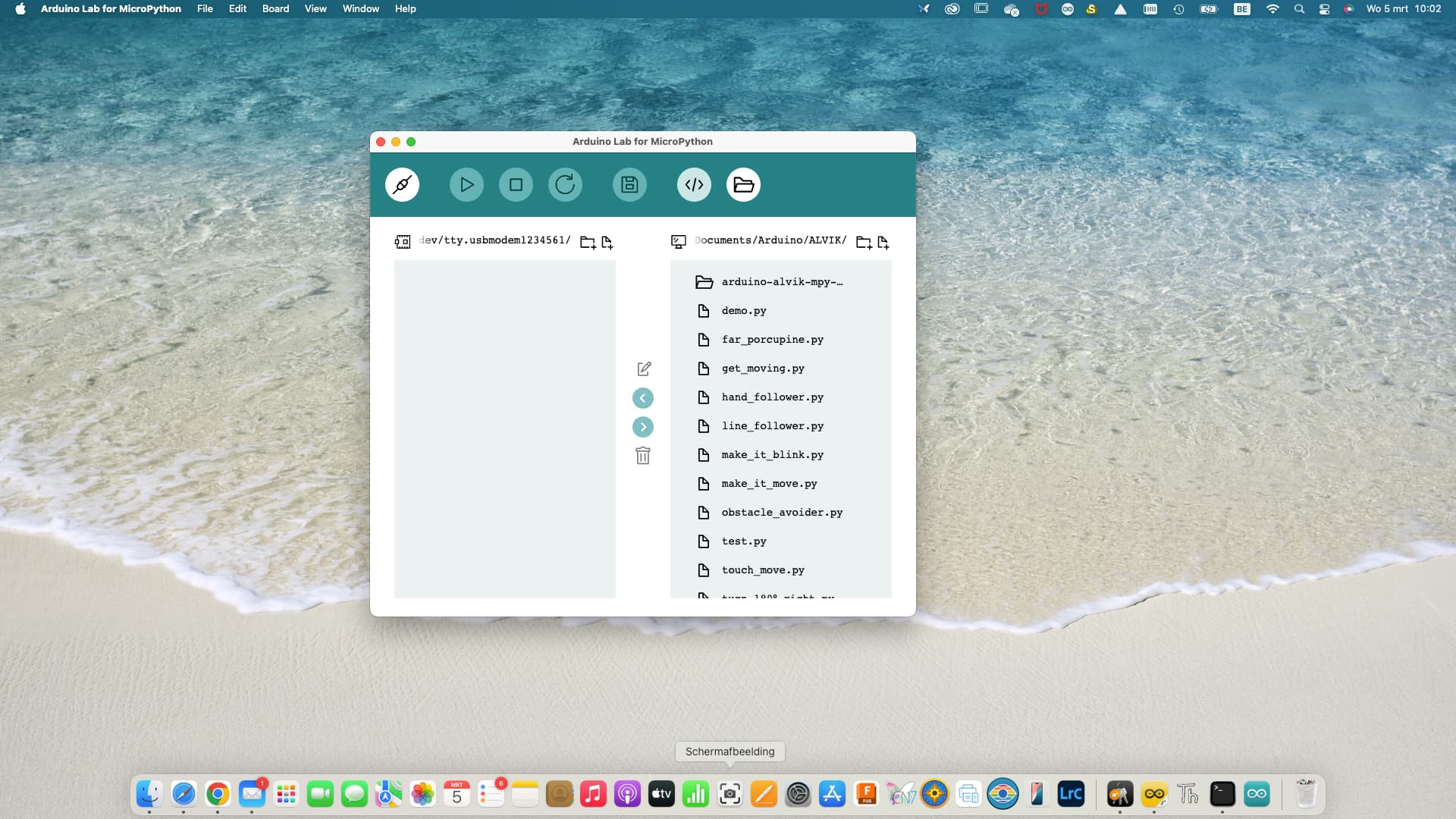Create new file on the board
This screenshot has width=1456, height=819.
point(607,242)
